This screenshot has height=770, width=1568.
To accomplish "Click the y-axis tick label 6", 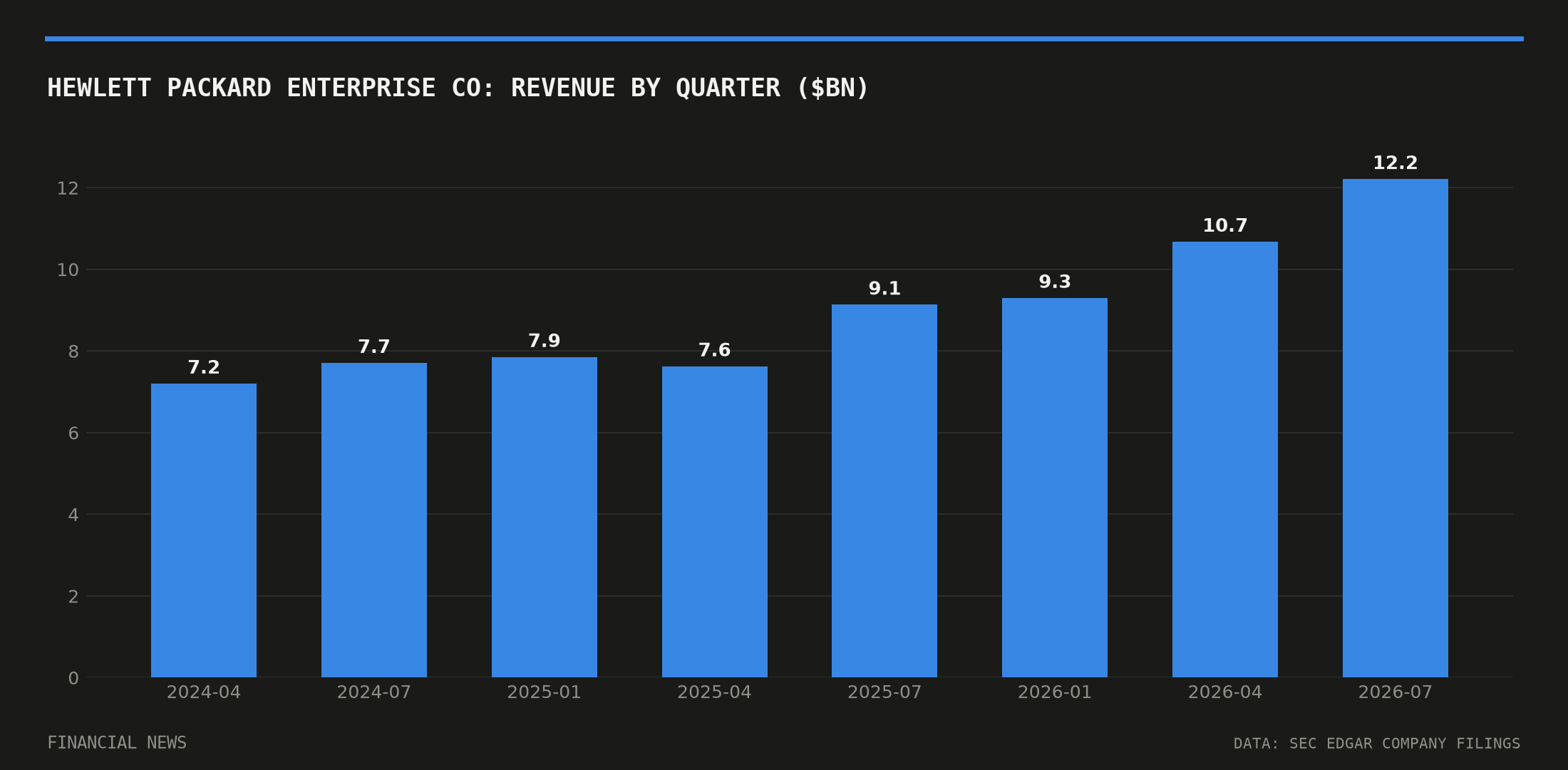I will click(x=73, y=433).
